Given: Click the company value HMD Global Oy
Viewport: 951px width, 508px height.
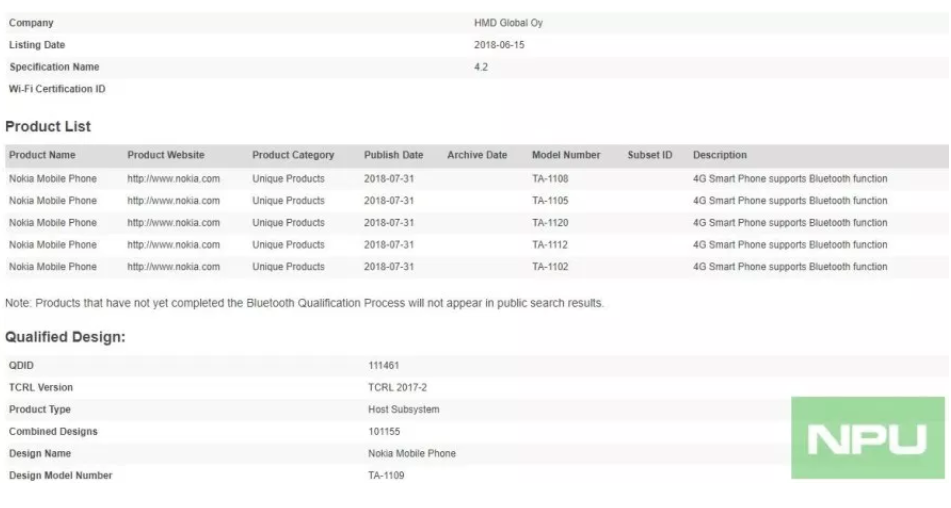Looking at the screenshot, I should (x=508, y=23).
